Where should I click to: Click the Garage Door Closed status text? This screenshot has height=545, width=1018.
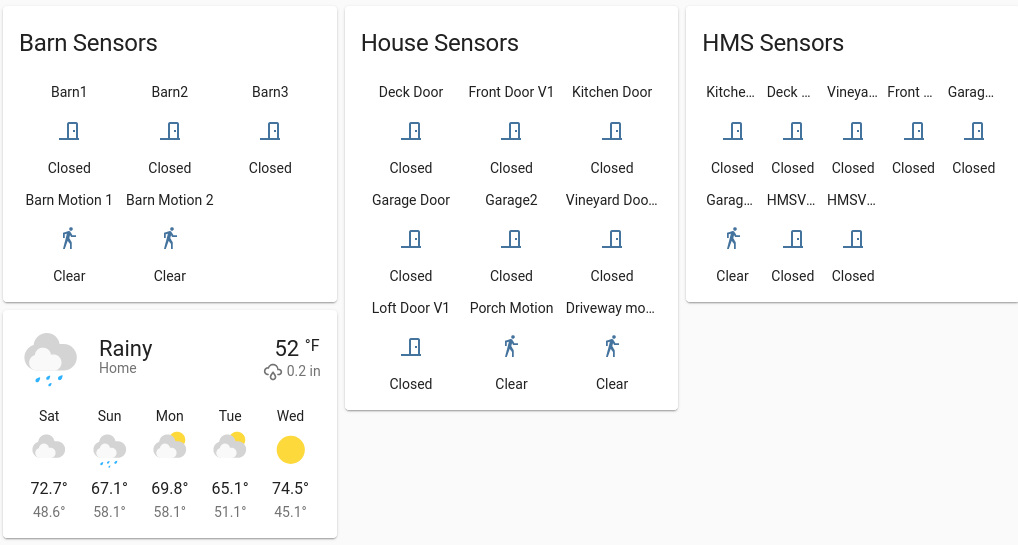pos(411,276)
